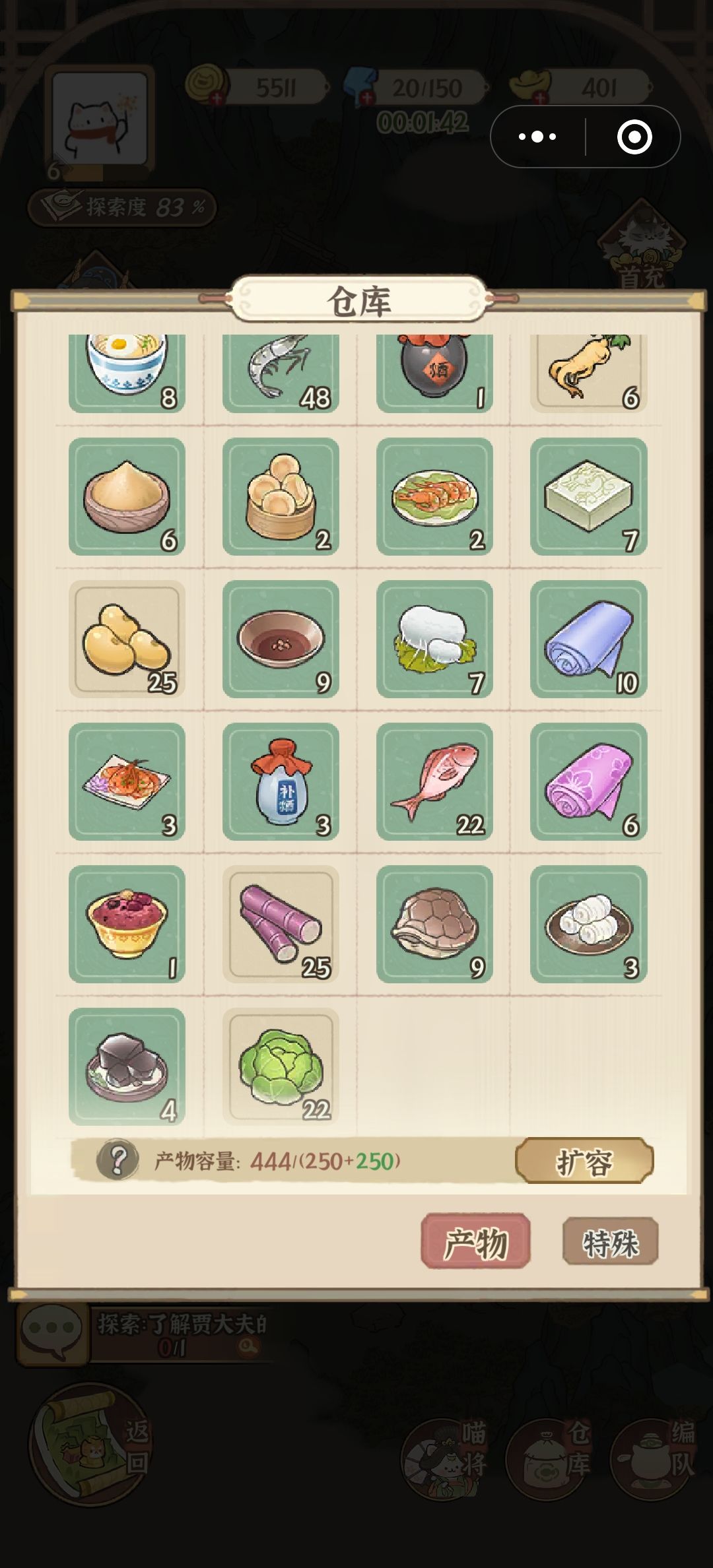
Task: Select the purple floral silk roll
Action: [x=588, y=781]
